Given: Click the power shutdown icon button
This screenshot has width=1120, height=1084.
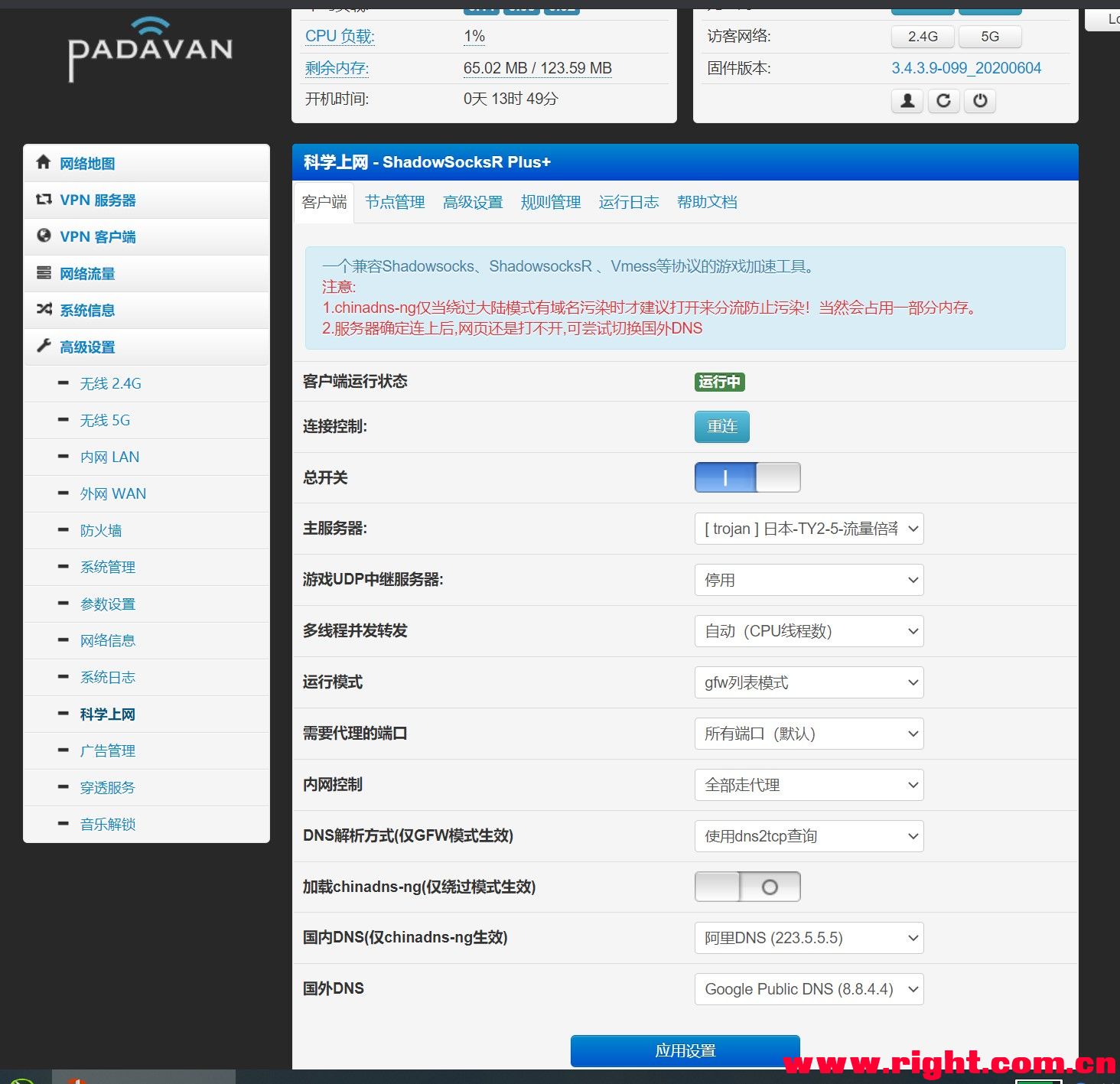Looking at the screenshot, I should point(980,100).
